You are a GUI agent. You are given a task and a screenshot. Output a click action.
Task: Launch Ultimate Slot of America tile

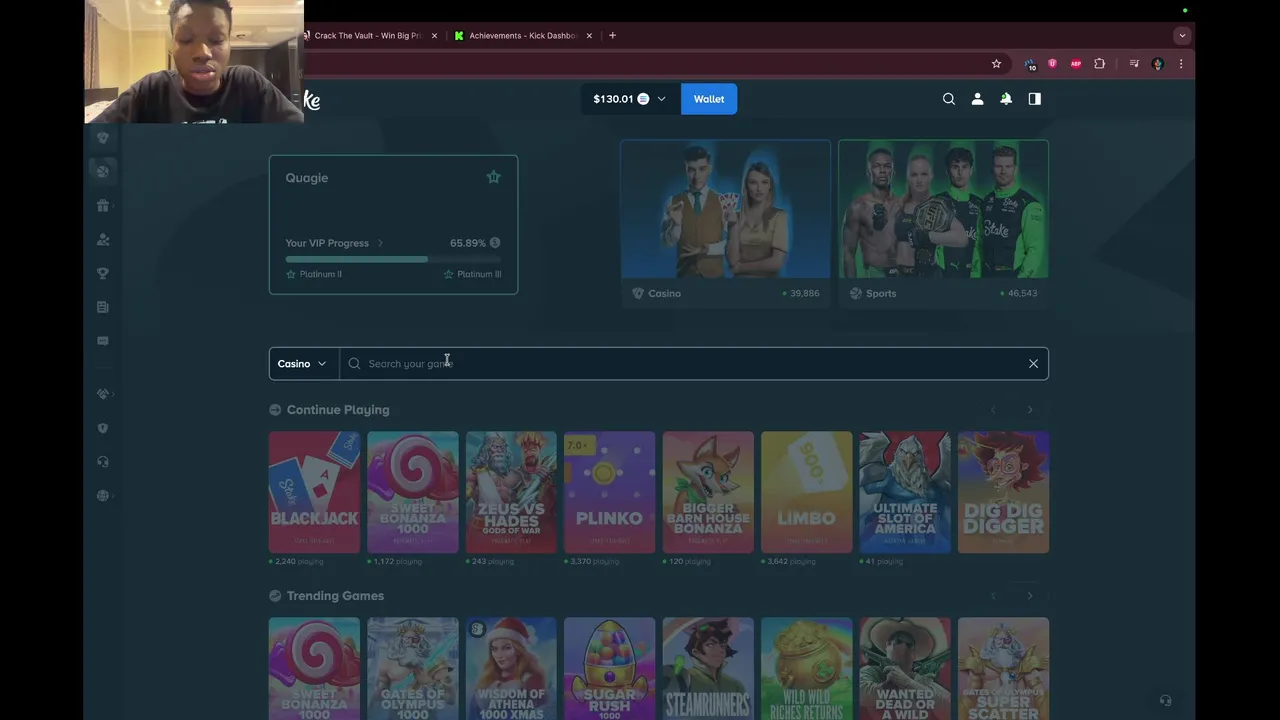pos(905,492)
